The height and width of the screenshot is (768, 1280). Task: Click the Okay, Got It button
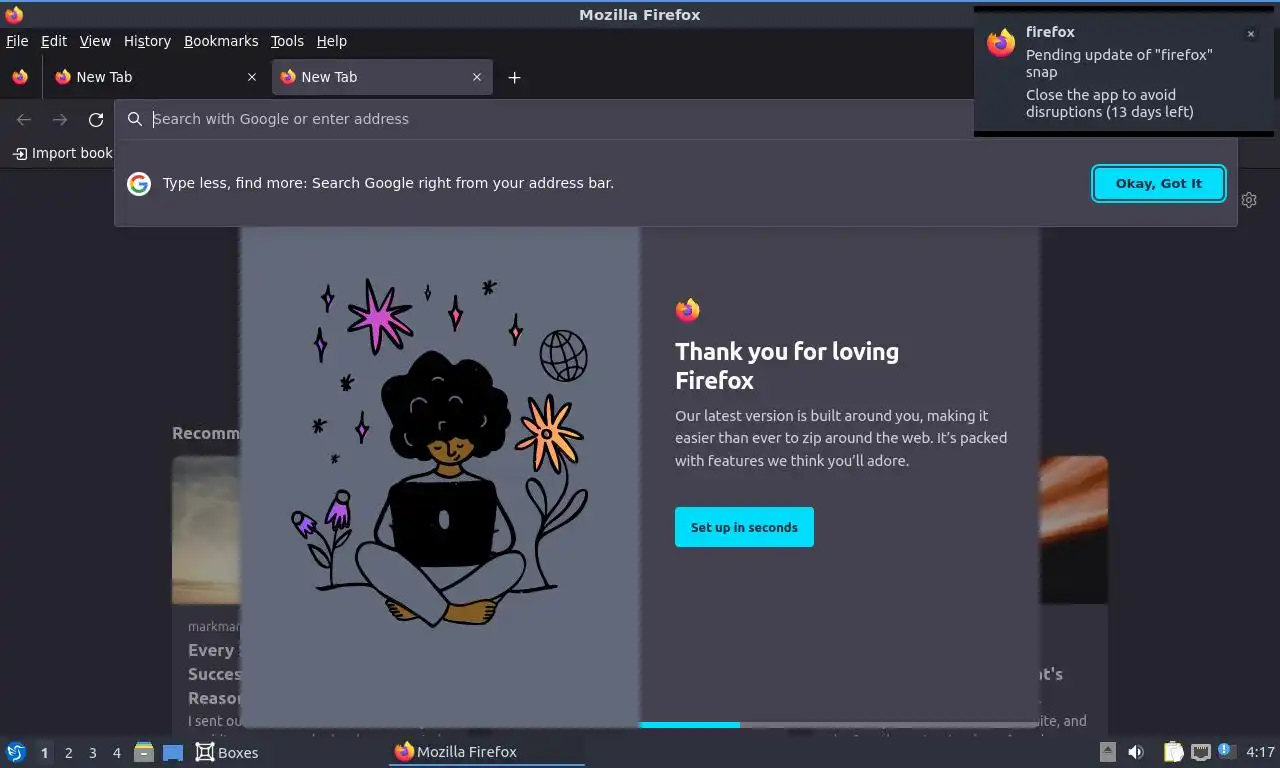click(1159, 183)
